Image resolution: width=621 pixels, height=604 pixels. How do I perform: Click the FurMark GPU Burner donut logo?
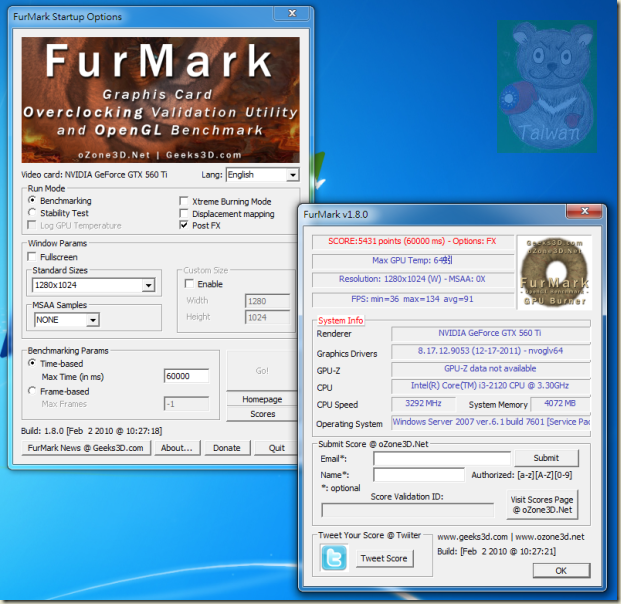pyautogui.click(x=554, y=272)
